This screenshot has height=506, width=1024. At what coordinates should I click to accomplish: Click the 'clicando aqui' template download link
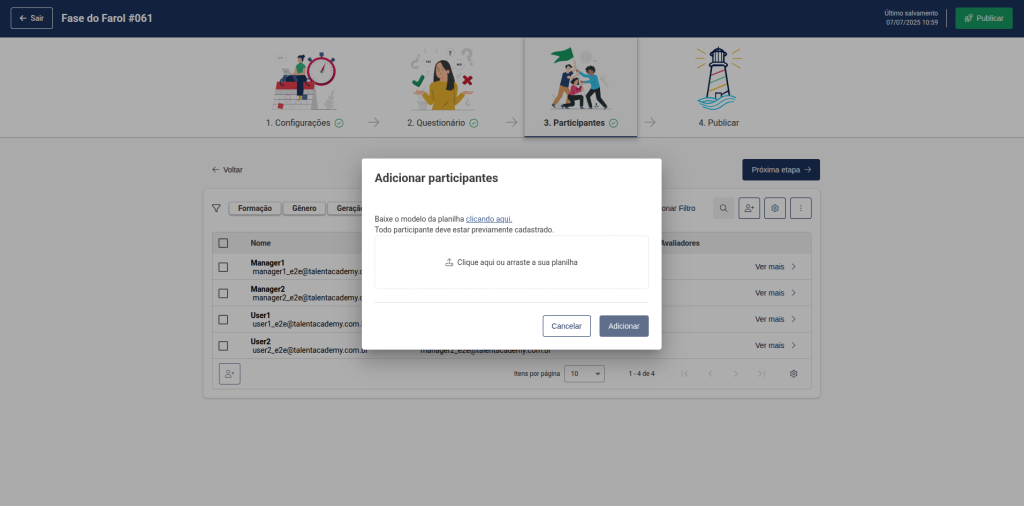coord(489,218)
